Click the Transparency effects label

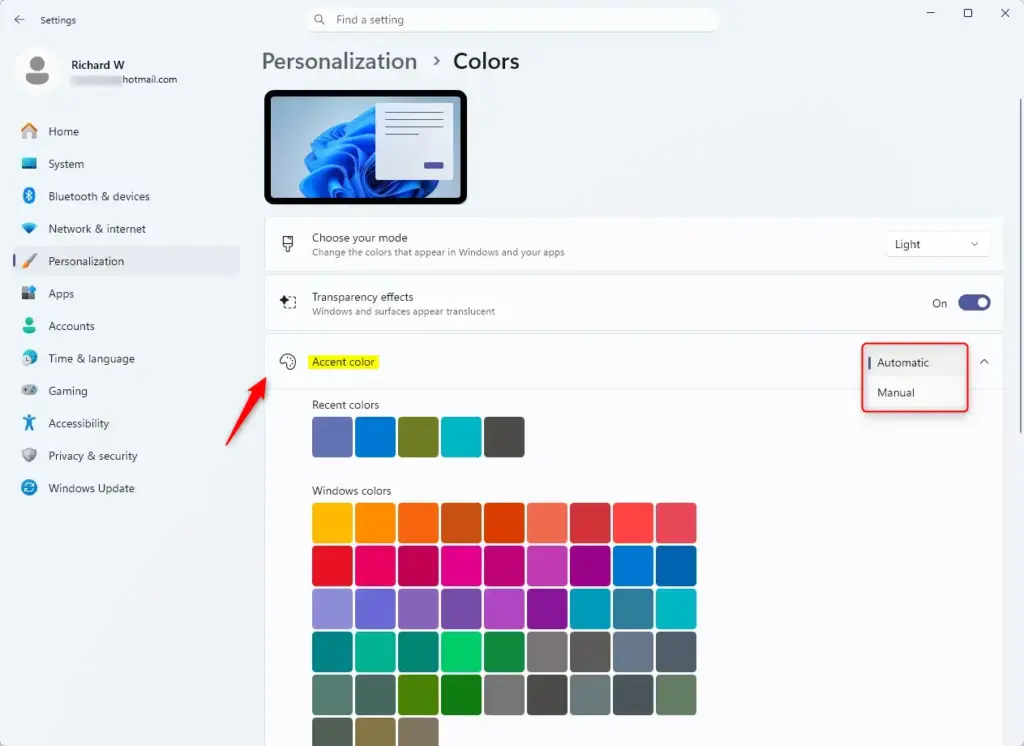(x=362, y=297)
